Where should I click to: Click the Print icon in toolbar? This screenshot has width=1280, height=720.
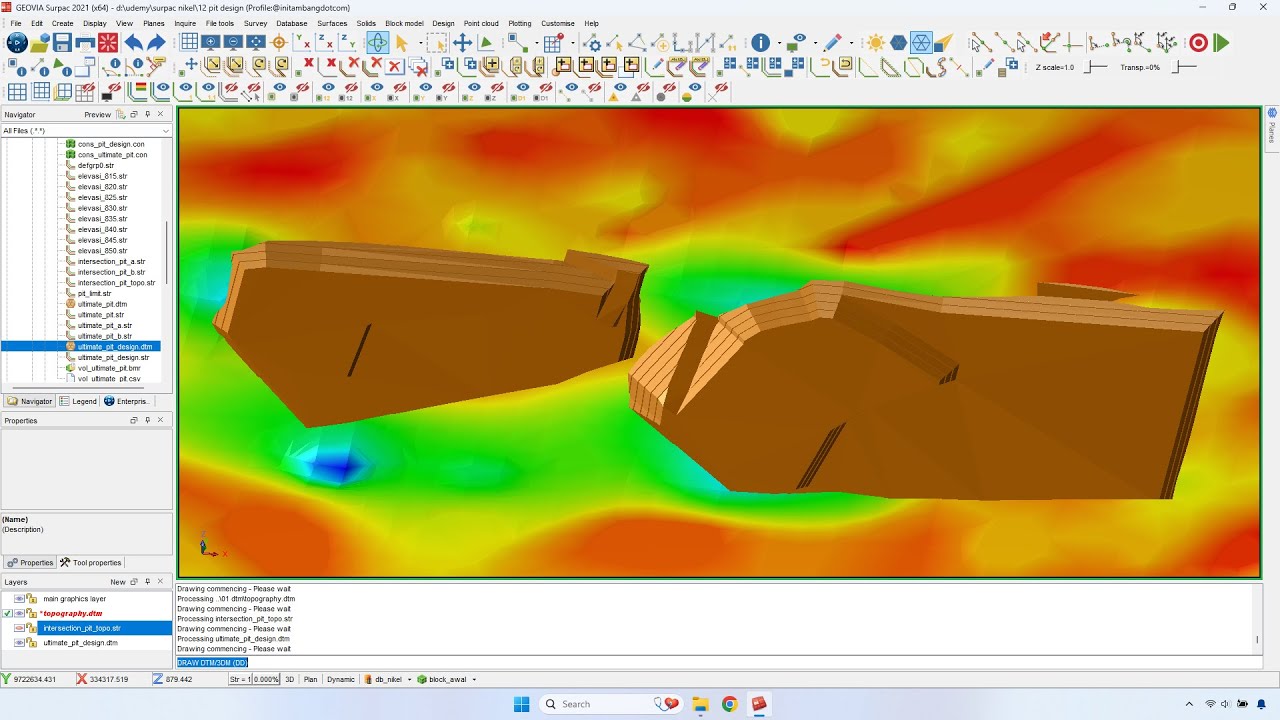pos(85,42)
